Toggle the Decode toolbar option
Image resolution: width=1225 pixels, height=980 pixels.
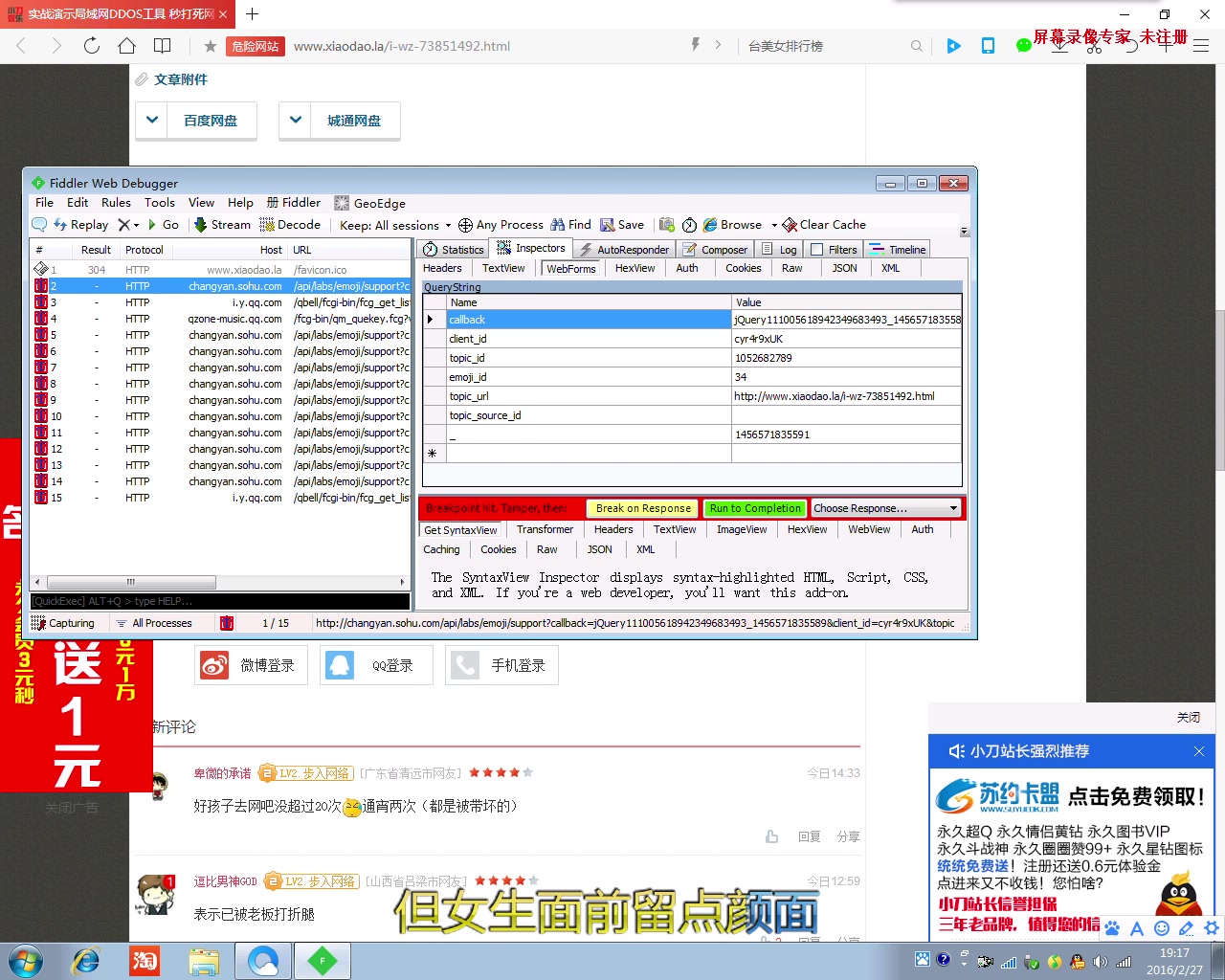click(x=291, y=225)
